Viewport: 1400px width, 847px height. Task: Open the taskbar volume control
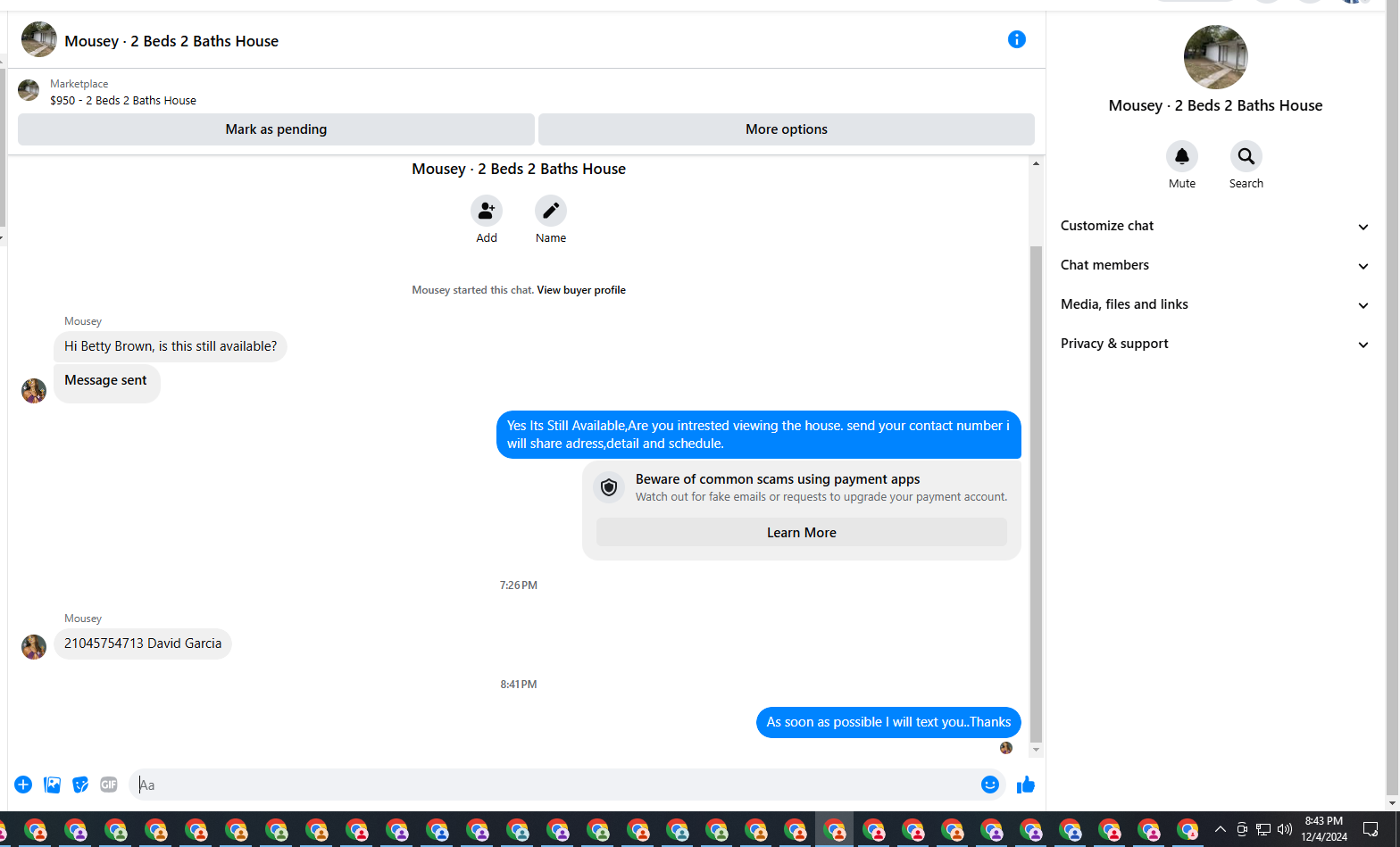pyautogui.click(x=1285, y=829)
